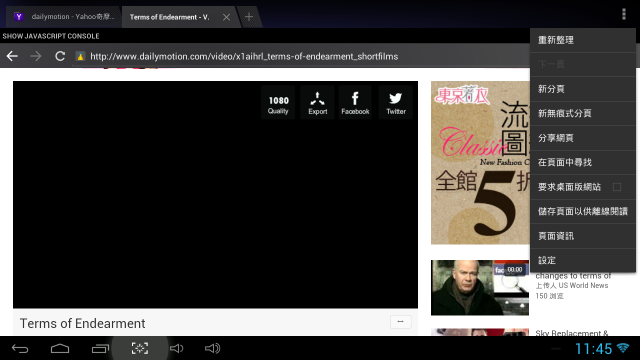The height and width of the screenshot is (360, 640).
Task: Choose 儲存頁面以供離線閱讀 menu entry
Action: 583,211
